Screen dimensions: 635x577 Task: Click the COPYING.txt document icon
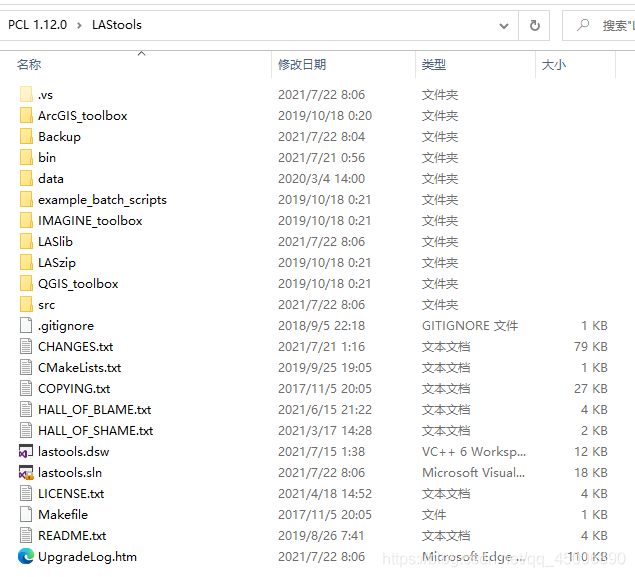tap(26, 389)
